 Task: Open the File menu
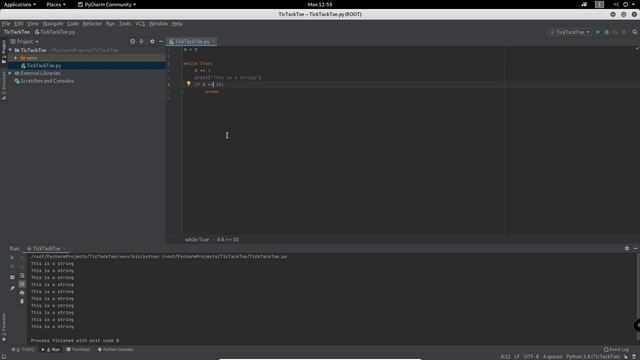6,24
